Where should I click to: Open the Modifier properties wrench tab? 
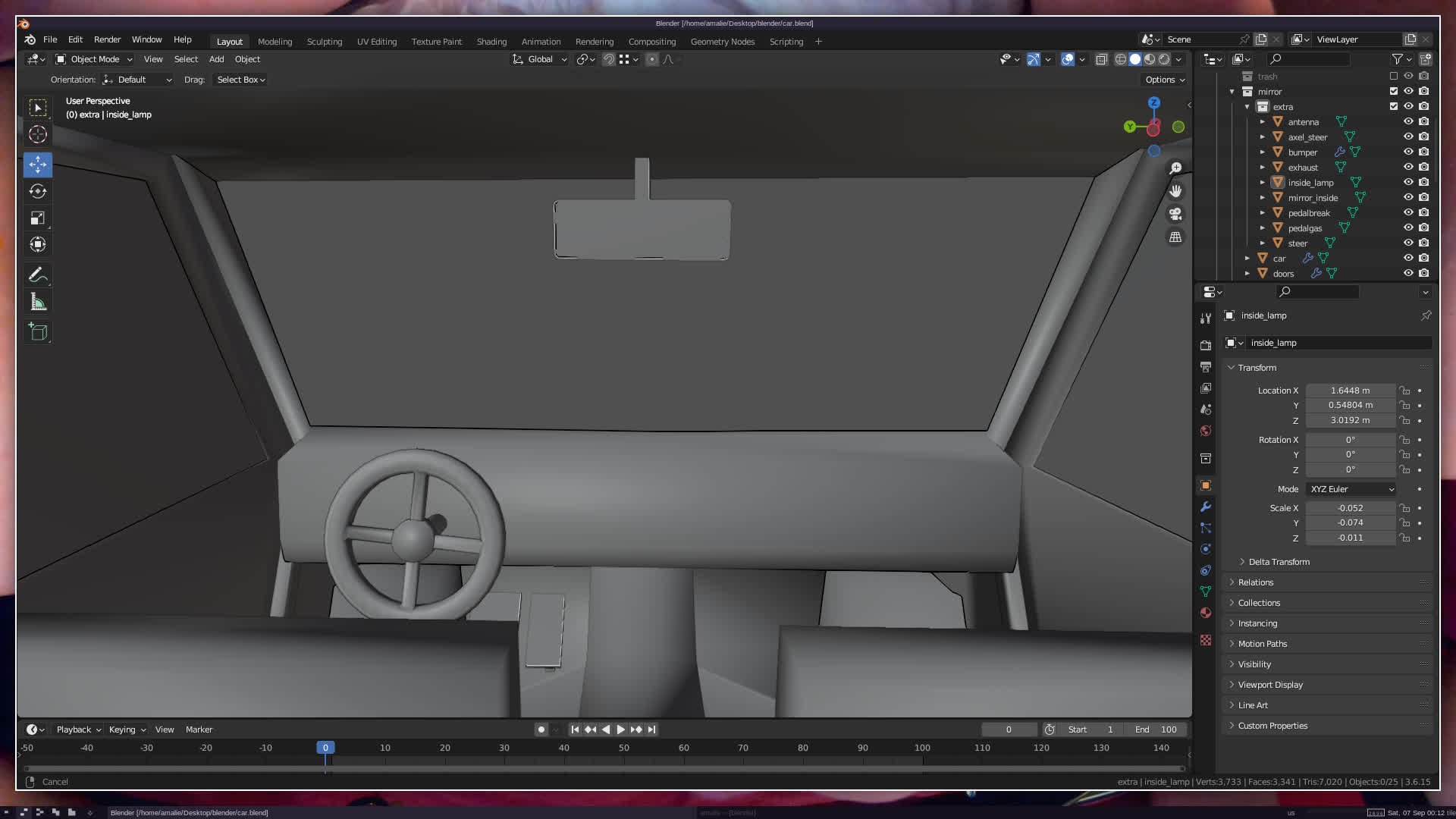(1206, 507)
